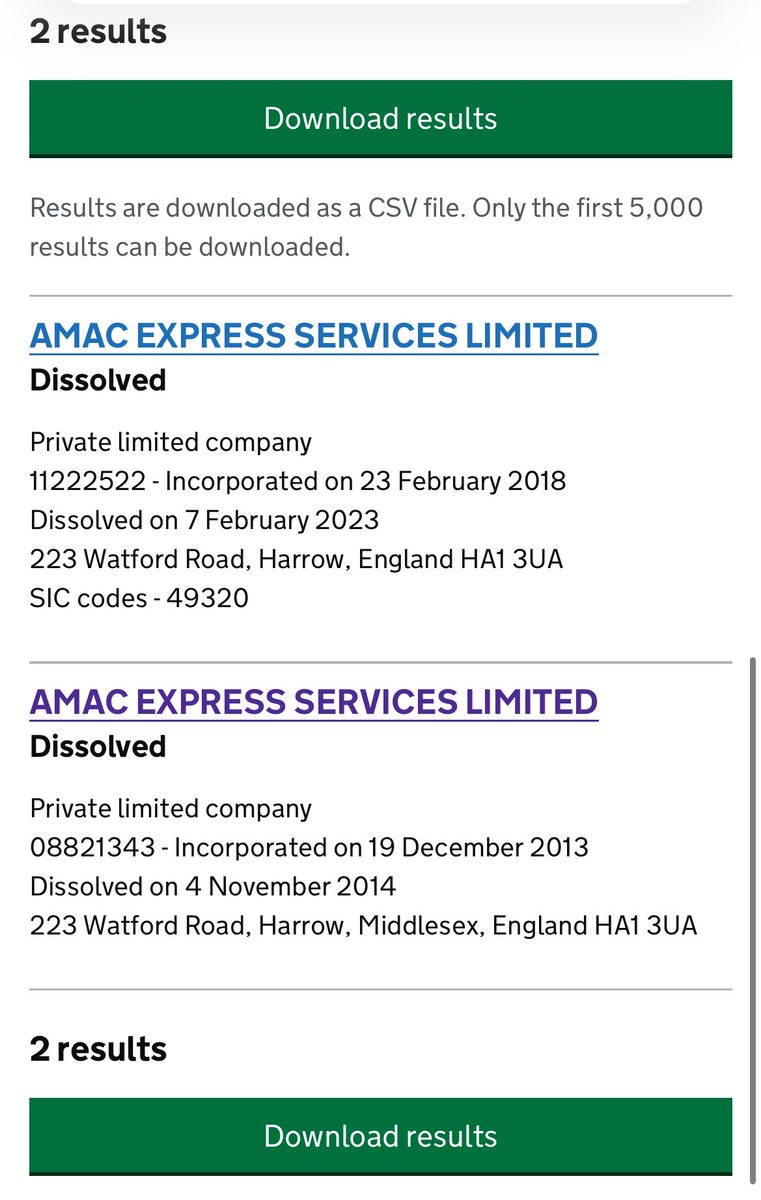Click 'Private limited company' under first result
The image size is (761, 1200).
[171, 442]
